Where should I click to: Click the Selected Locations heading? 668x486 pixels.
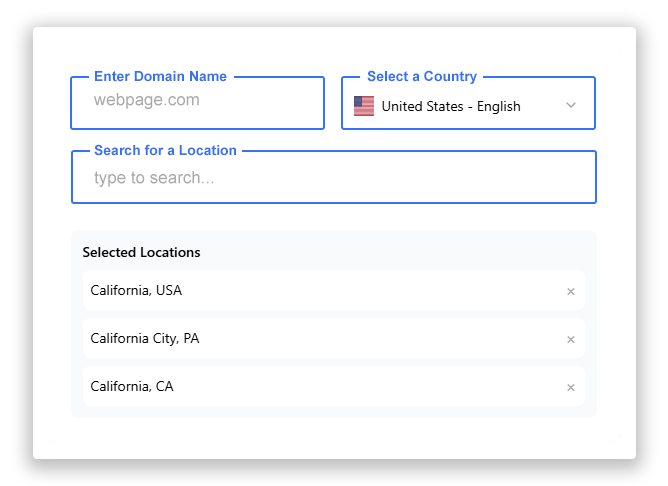click(141, 252)
